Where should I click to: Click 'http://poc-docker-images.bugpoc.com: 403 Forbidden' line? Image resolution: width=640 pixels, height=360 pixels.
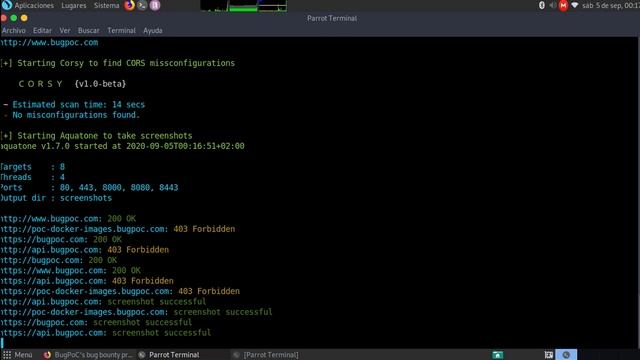pyautogui.click(x=118, y=229)
